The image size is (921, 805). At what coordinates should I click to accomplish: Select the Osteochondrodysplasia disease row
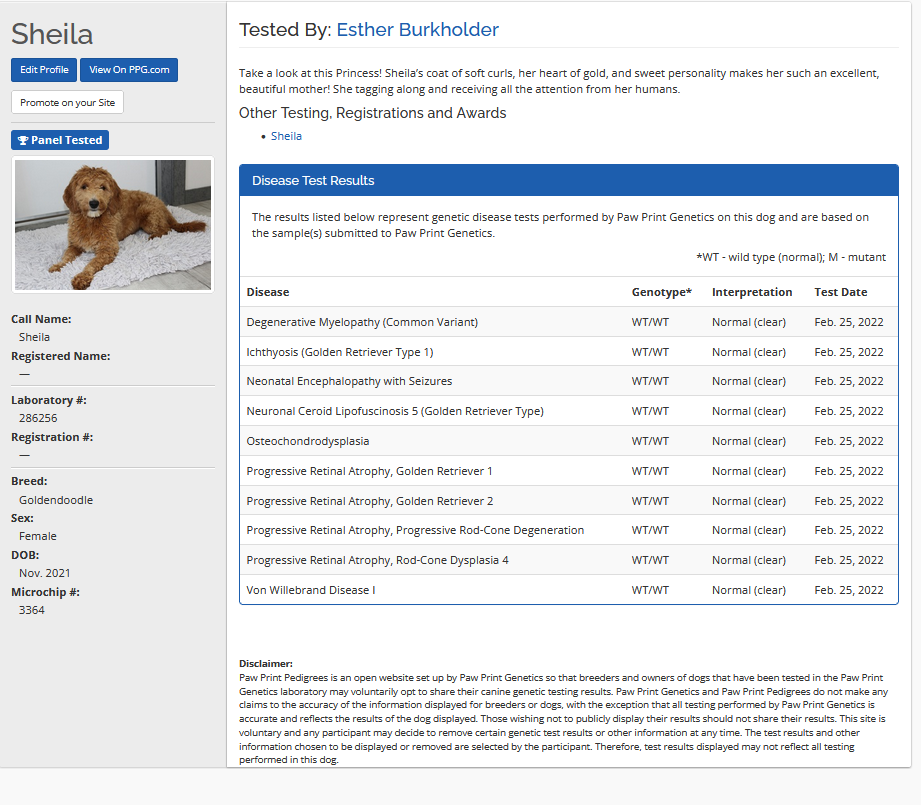coord(307,441)
